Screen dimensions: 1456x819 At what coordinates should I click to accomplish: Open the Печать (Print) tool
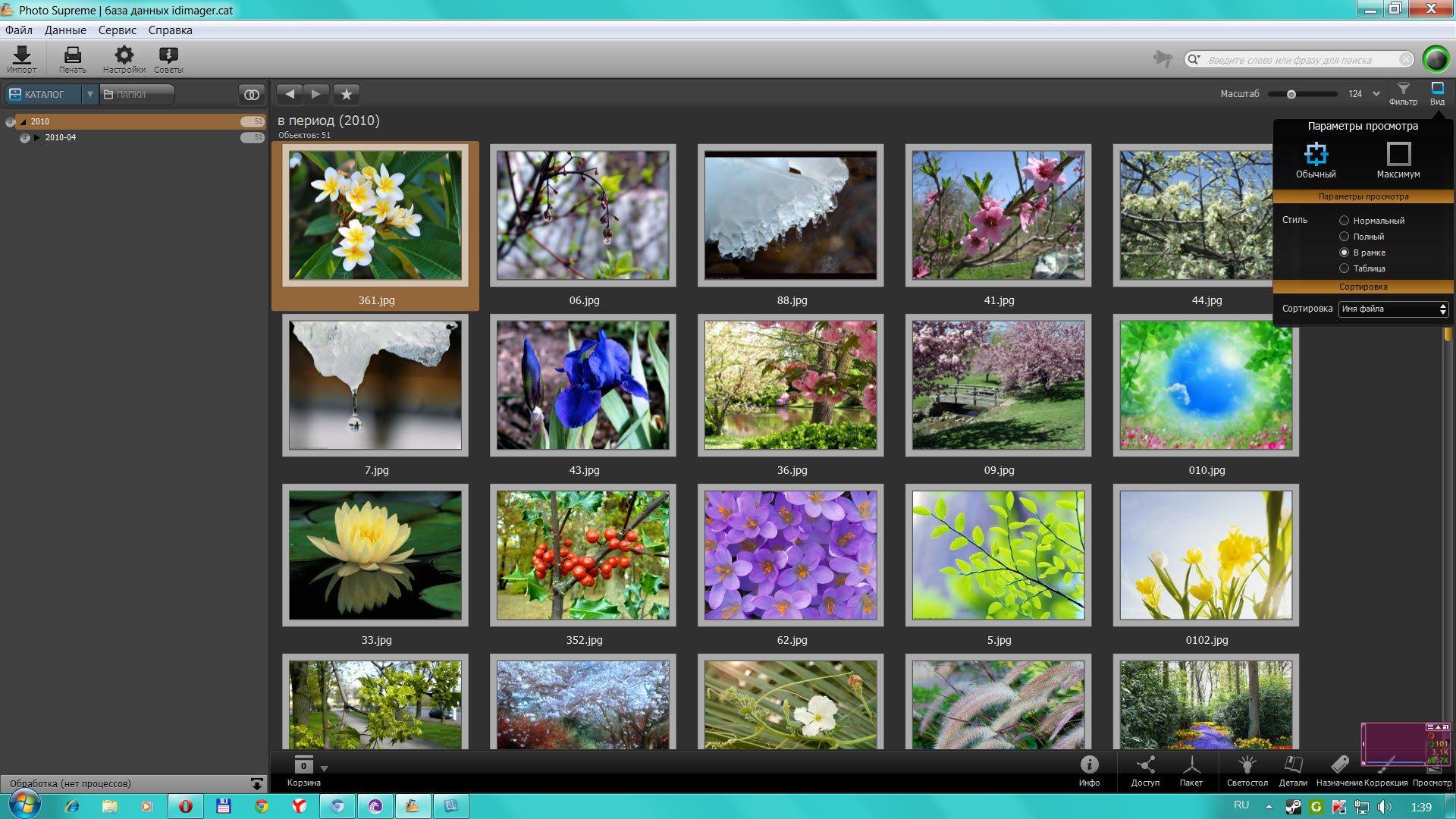point(73,59)
